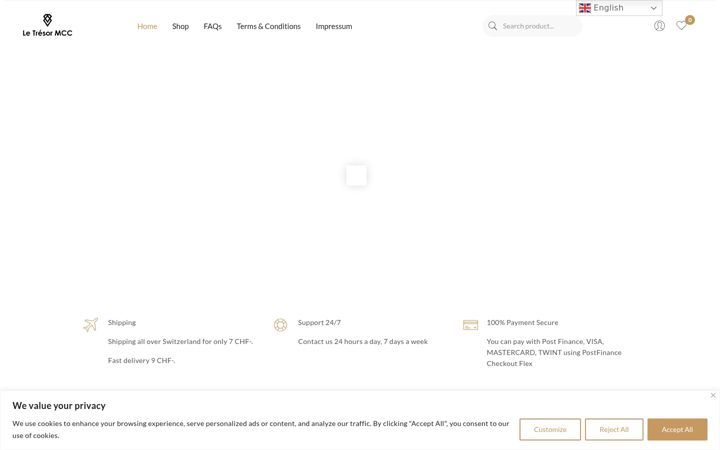The height and width of the screenshot is (450, 720).
Task: Click the search magnifier icon
Action: click(492, 26)
